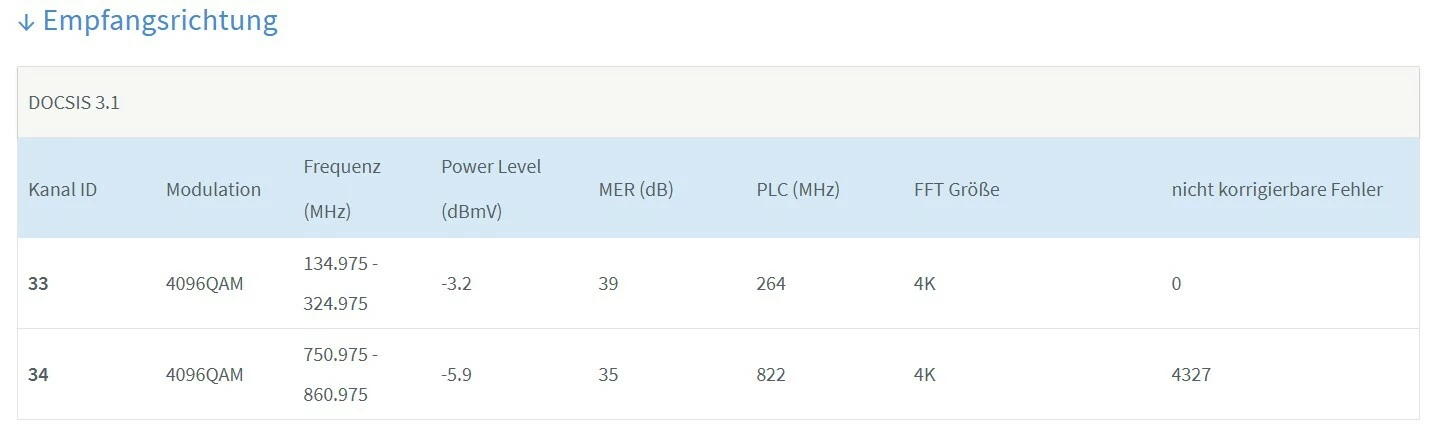Screen dimensions: 1433x431
Task: Click the Kanal ID column header
Action: point(62,189)
